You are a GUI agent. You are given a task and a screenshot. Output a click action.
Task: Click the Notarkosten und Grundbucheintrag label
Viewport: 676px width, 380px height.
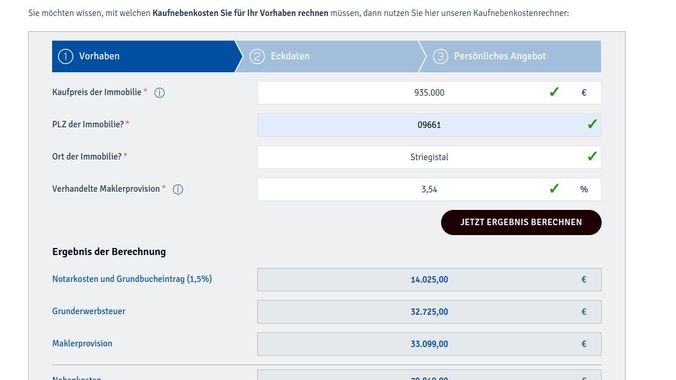[x=132, y=279]
